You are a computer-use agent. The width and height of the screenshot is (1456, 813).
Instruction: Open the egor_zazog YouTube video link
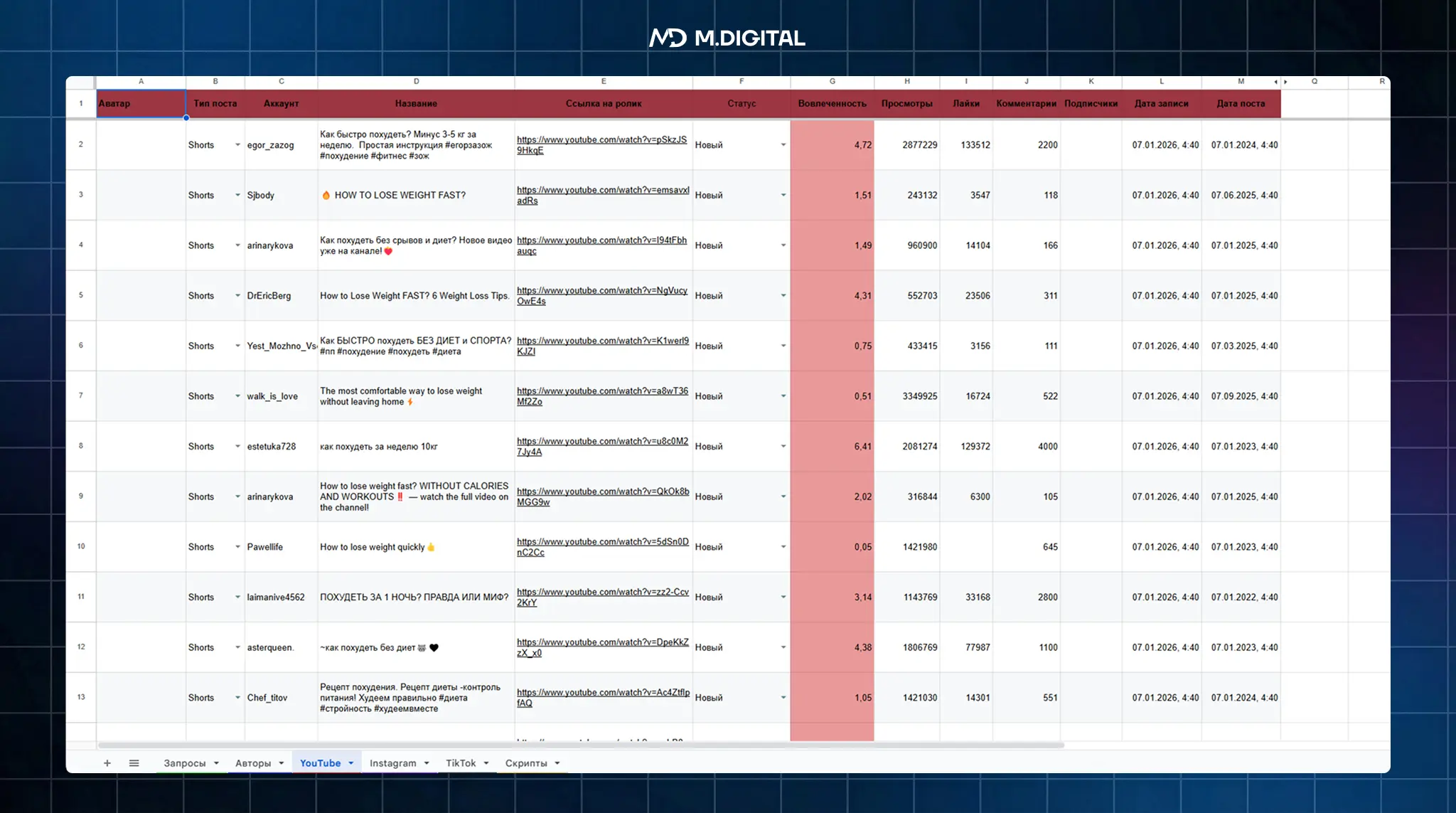(x=601, y=140)
